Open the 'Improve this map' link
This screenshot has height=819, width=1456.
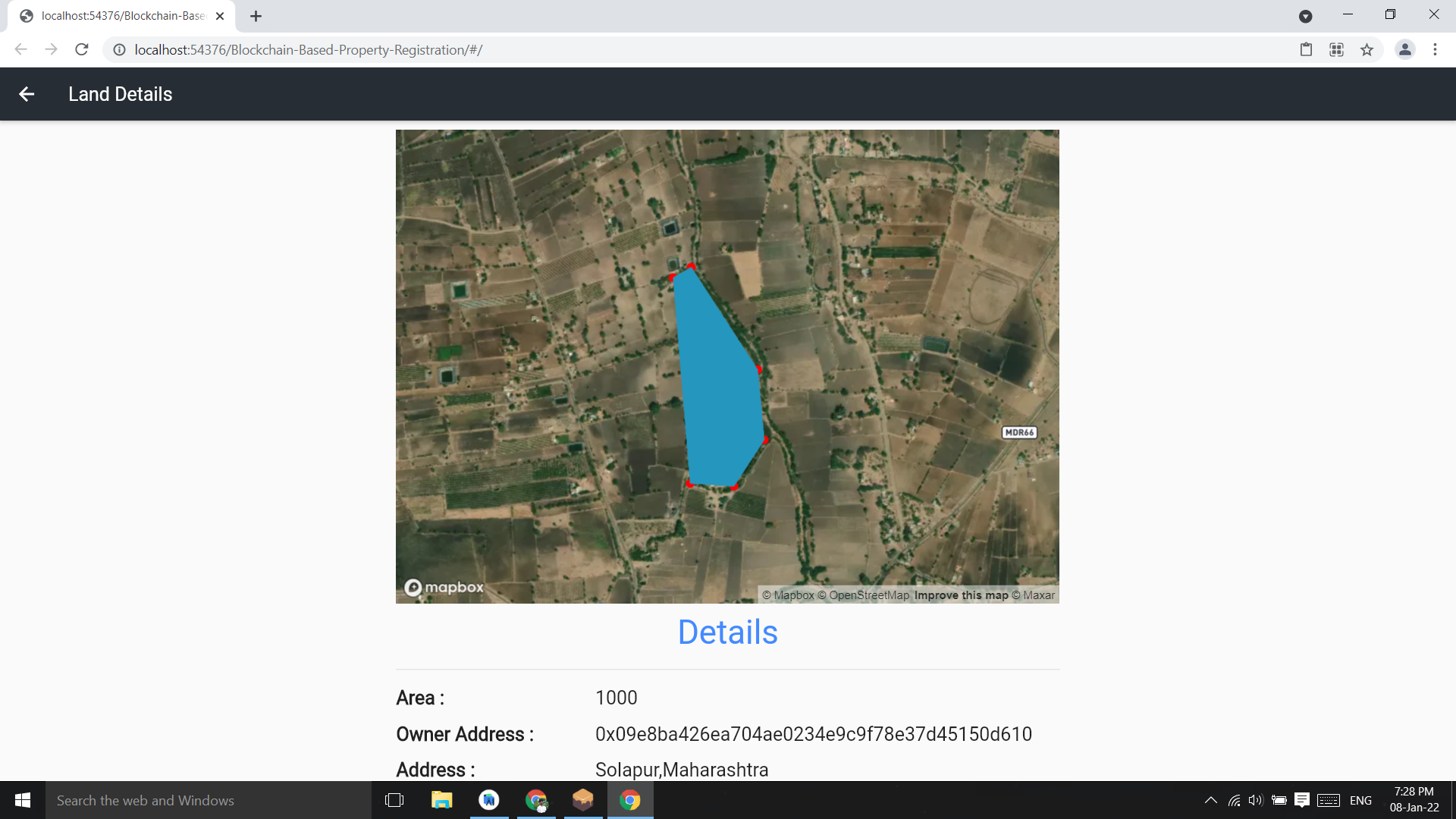point(961,595)
